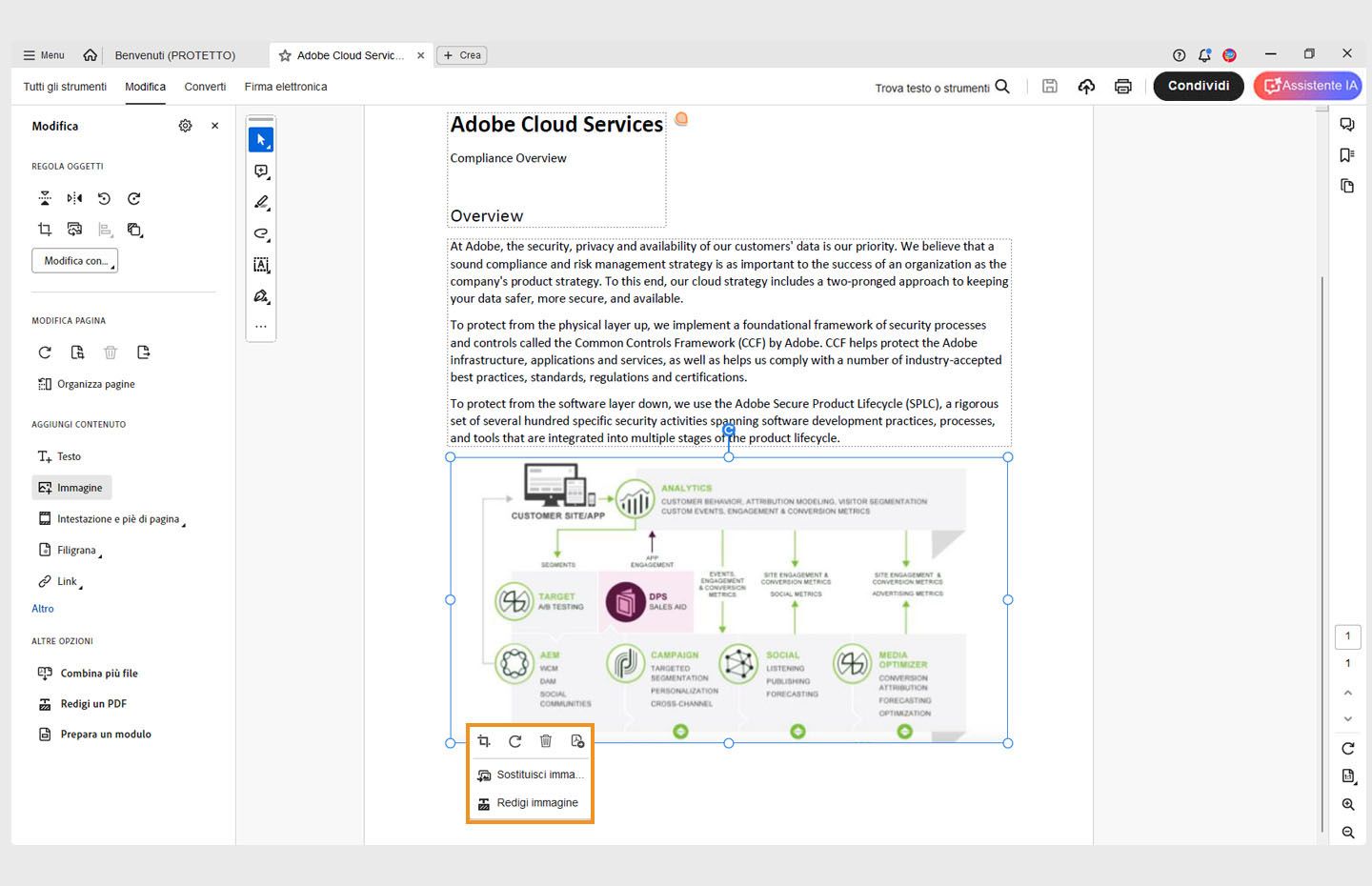The width and height of the screenshot is (1372, 886).
Task: Select the crop icon in the image context toolbar
Action: [x=484, y=741]
